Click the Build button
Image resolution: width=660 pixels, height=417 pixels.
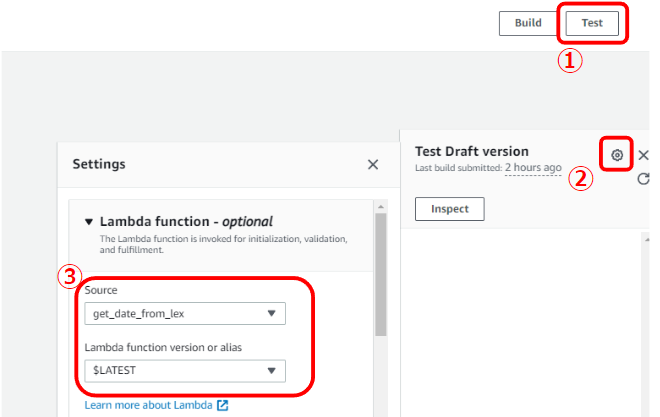(x=528, y=23)
